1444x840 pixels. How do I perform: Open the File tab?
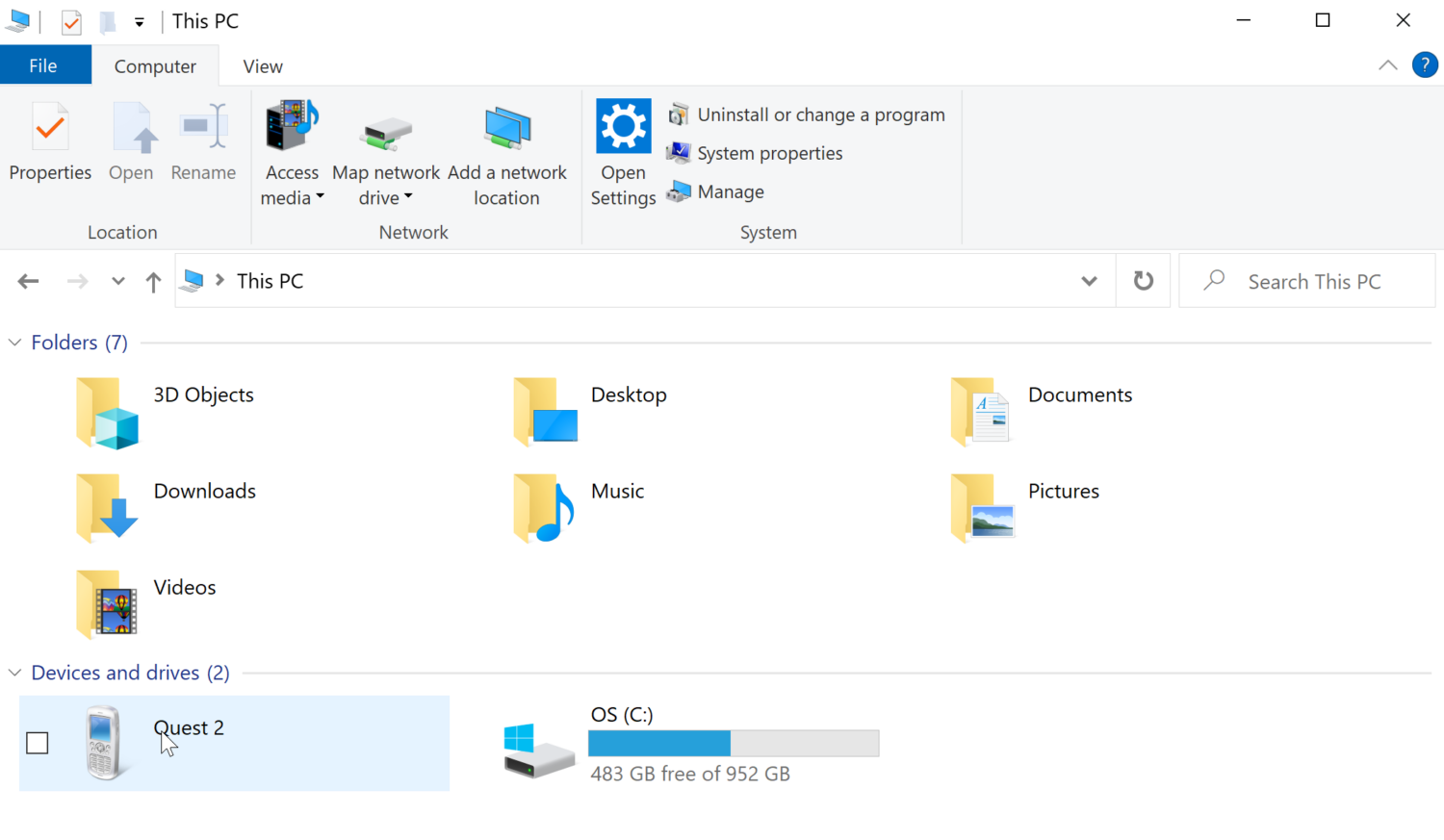(x=43, y=65)
